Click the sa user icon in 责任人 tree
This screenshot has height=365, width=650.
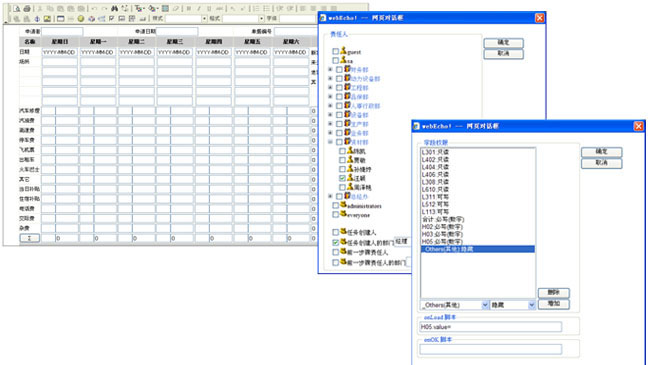click(343, 60)
